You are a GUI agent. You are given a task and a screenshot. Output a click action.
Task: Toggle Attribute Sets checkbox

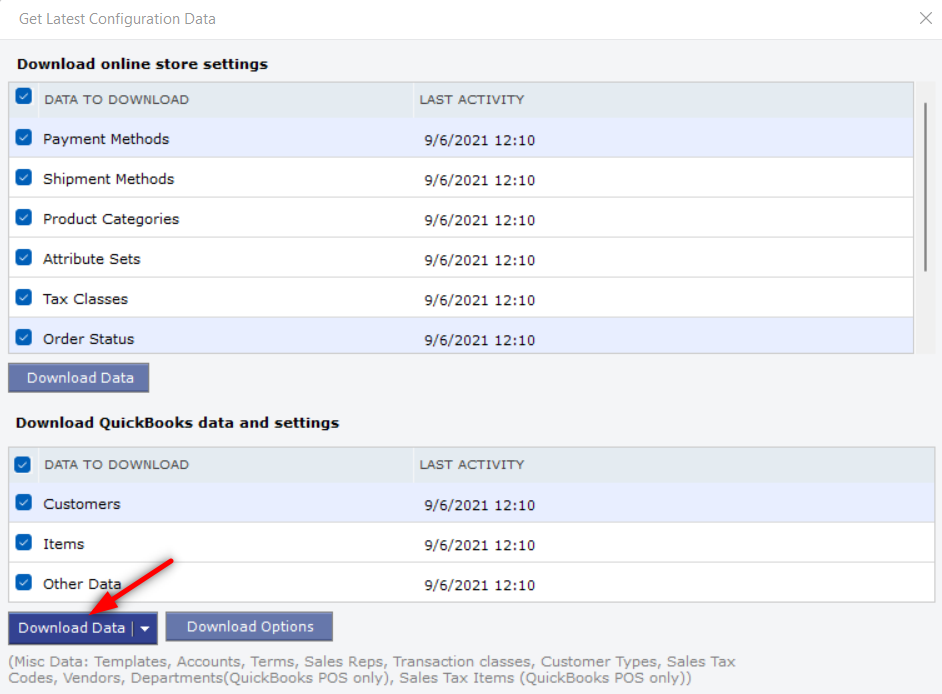click(23, 258)
